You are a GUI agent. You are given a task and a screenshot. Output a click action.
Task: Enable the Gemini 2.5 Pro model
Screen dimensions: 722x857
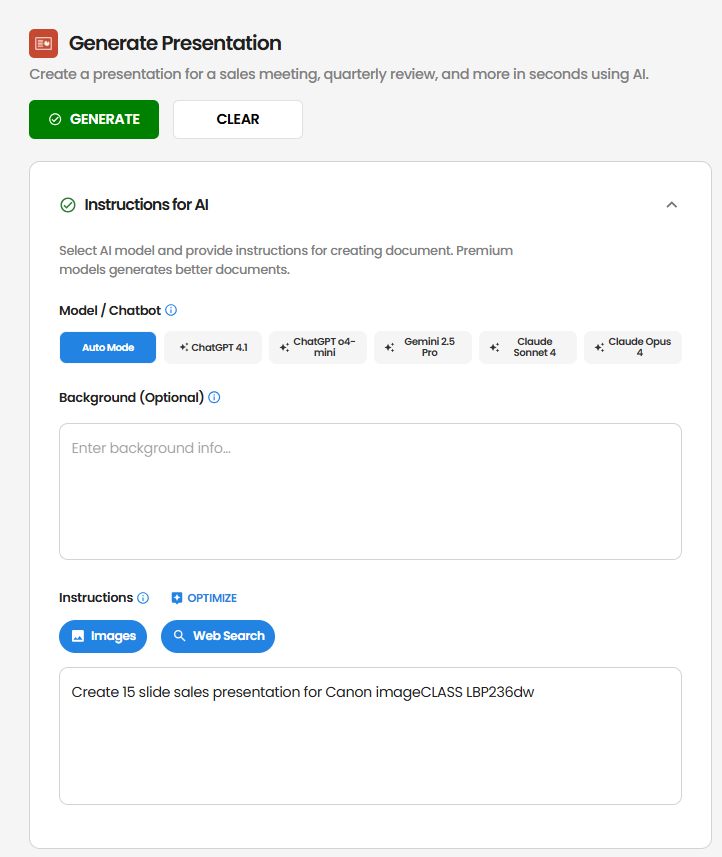point(422,347)
